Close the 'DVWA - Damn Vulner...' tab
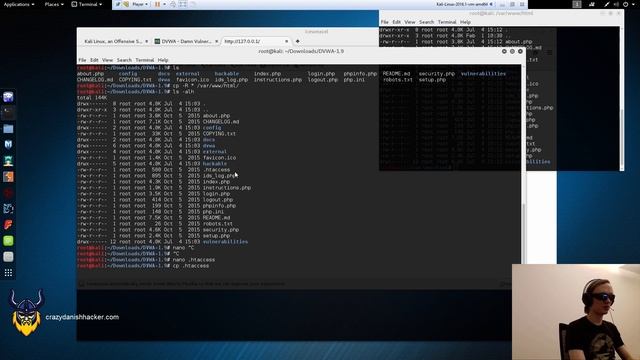Viewport: 640px width, 360px height. tap(217, 41)
